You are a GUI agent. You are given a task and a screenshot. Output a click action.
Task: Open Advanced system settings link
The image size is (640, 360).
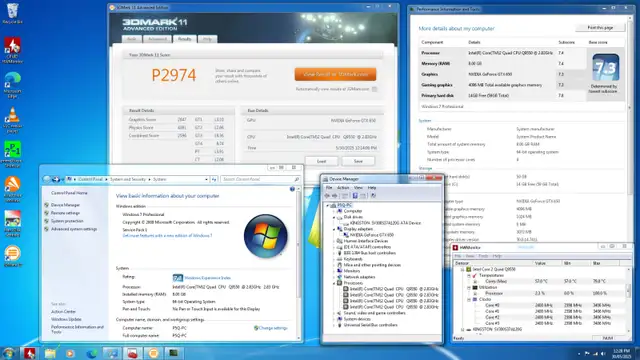tap(74, 229)
